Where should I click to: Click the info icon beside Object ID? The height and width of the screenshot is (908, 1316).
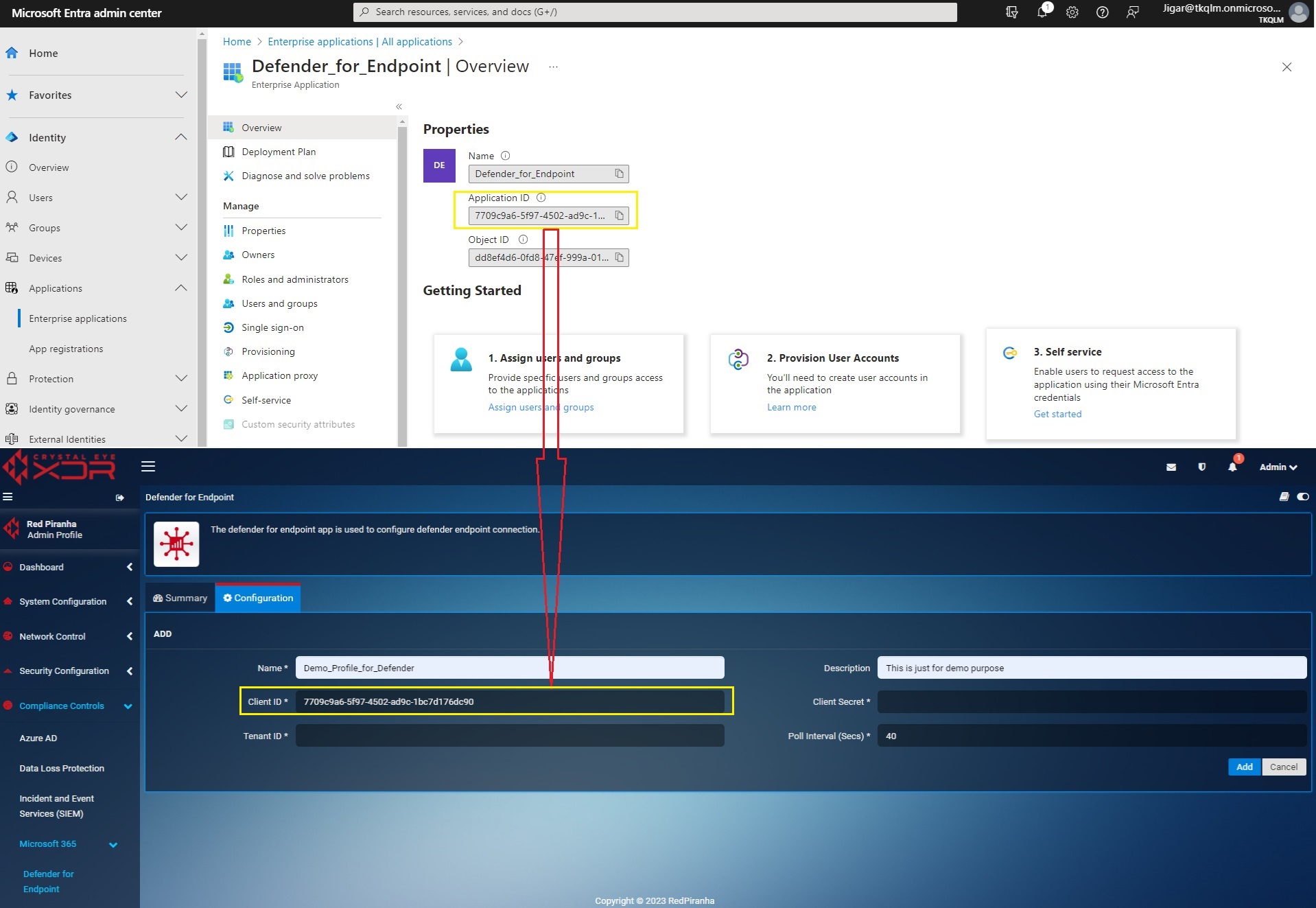click(x=523, y=240)
